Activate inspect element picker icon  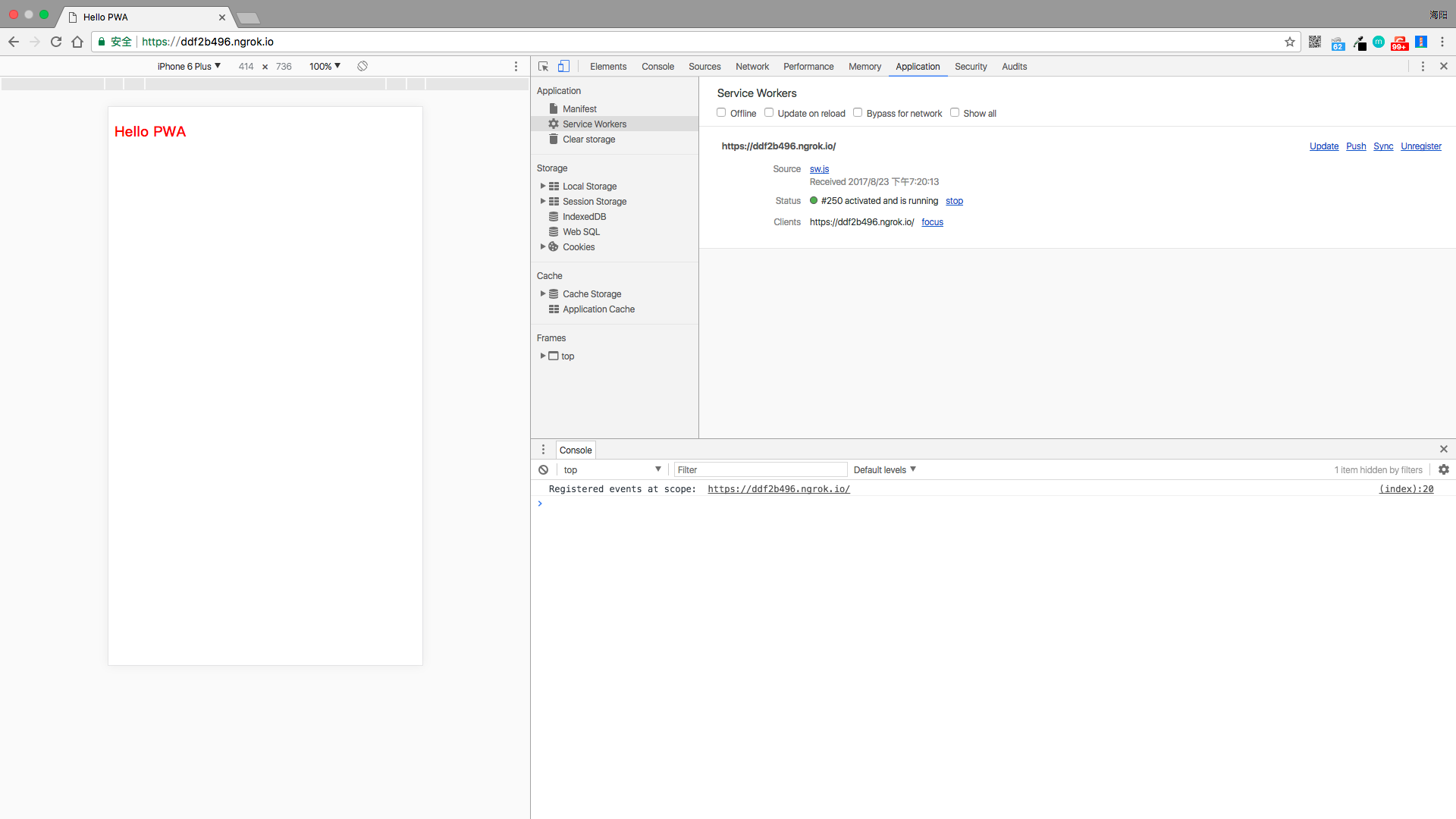(543, 66)
